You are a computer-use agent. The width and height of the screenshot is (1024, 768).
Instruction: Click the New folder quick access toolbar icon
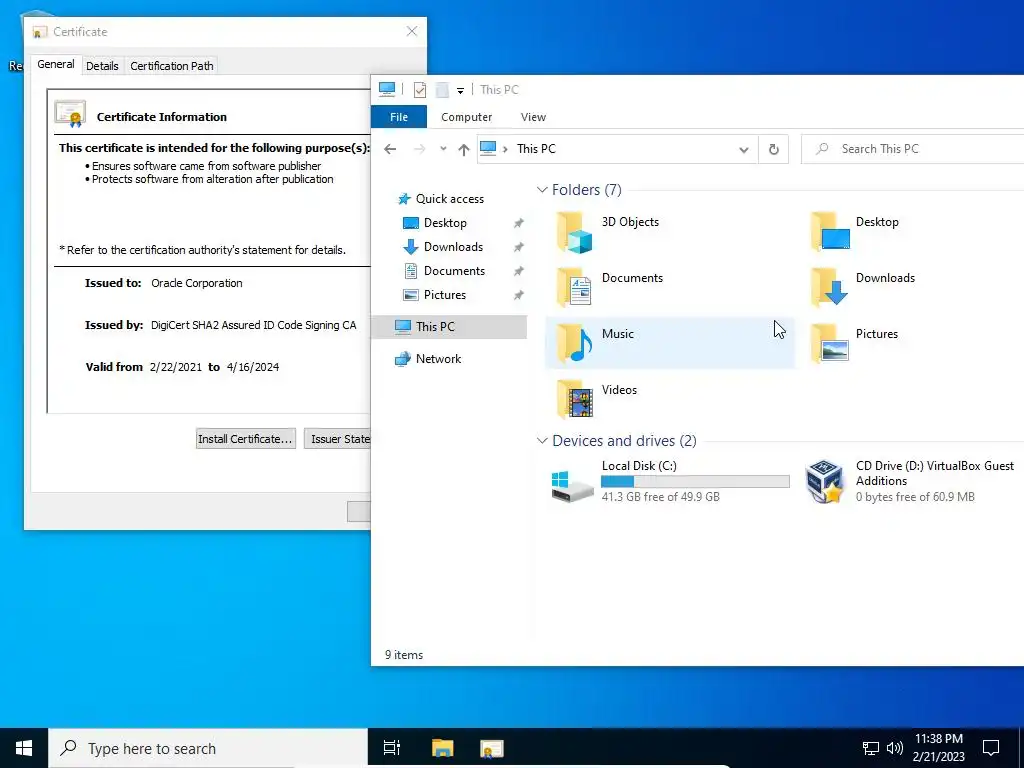pos(442,90)
